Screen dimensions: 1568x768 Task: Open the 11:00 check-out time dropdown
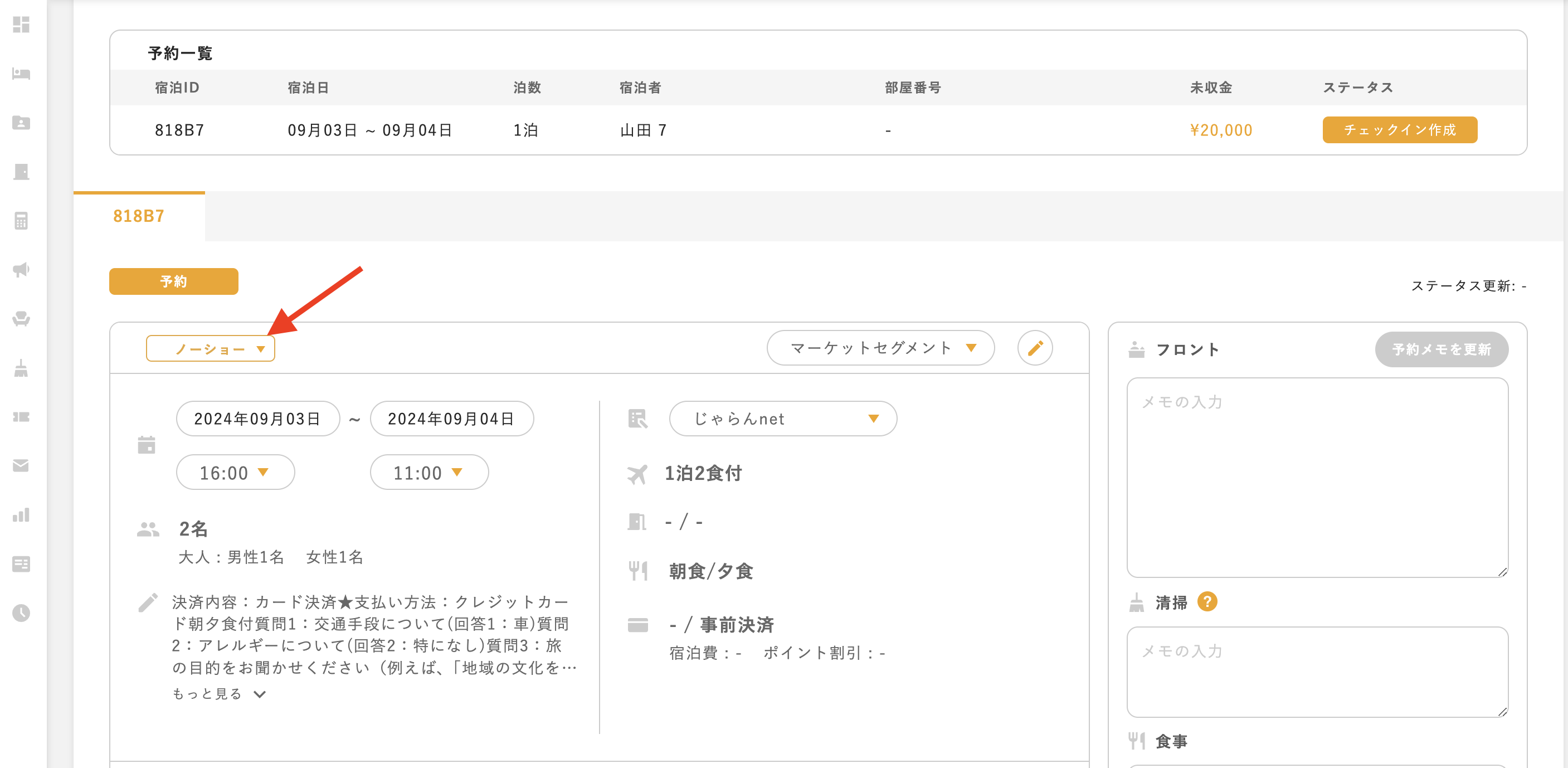point(429,473)
